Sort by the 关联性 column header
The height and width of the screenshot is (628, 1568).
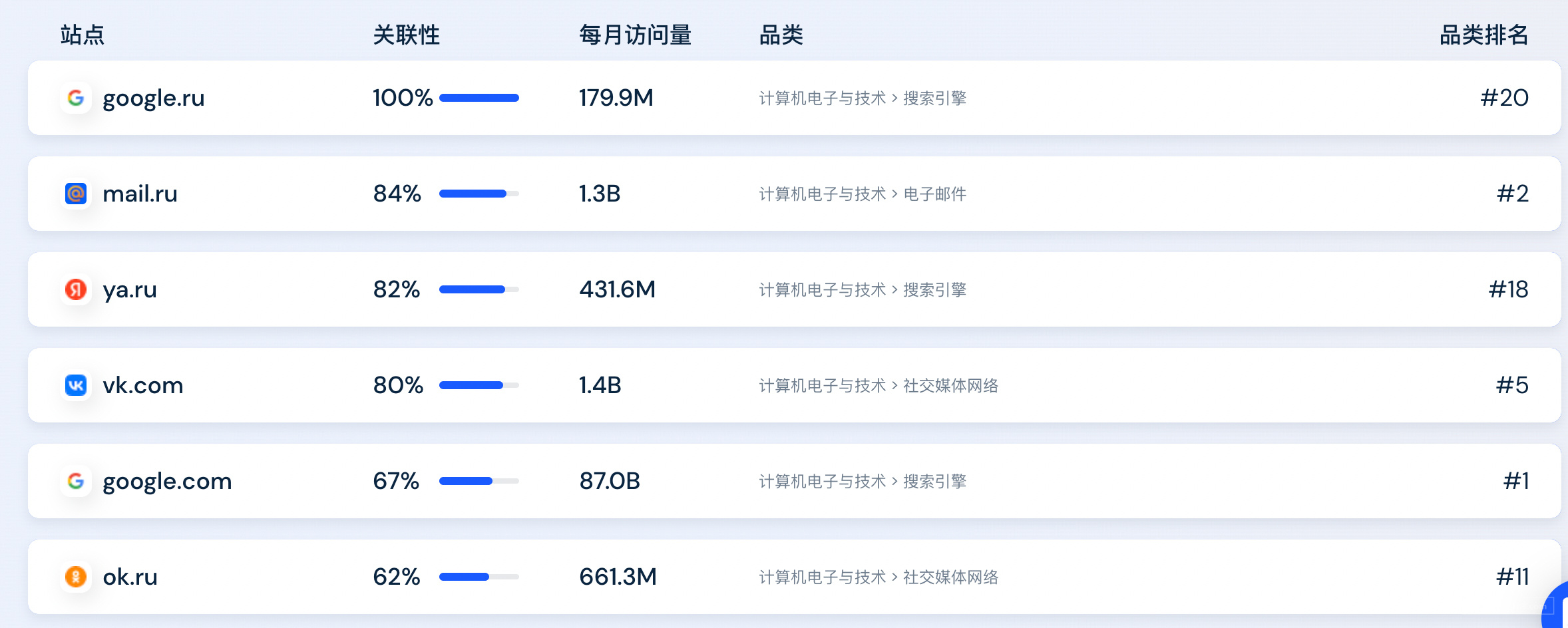click(406, 35)
